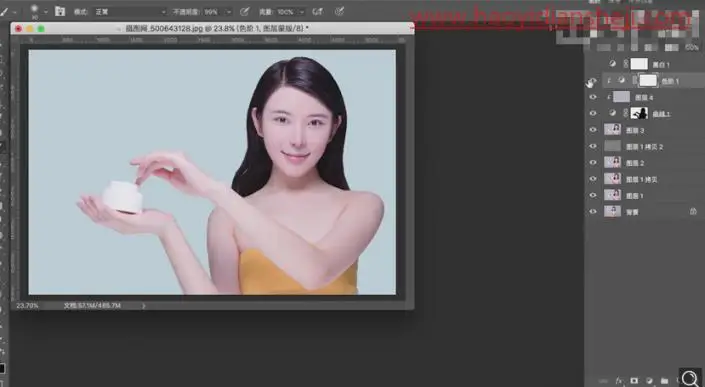Click the 图层 3 layer thumbnail
Image resolution: width=705 pixels, height=387 pixels.
(x=612, y=130)
